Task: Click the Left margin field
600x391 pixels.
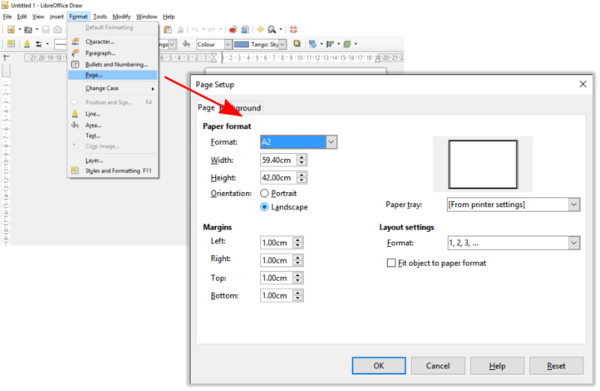Action: (276, 243)
